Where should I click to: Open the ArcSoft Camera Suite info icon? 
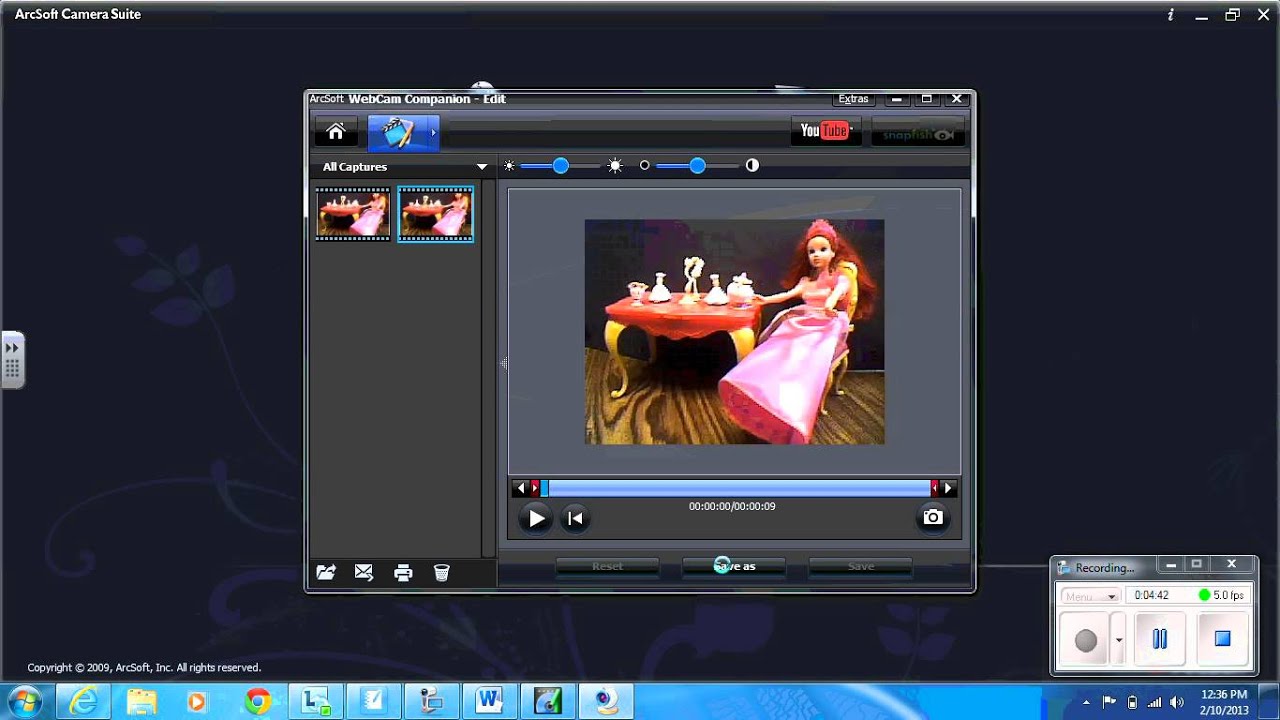pyautogui.click(x=1171, y=15)
